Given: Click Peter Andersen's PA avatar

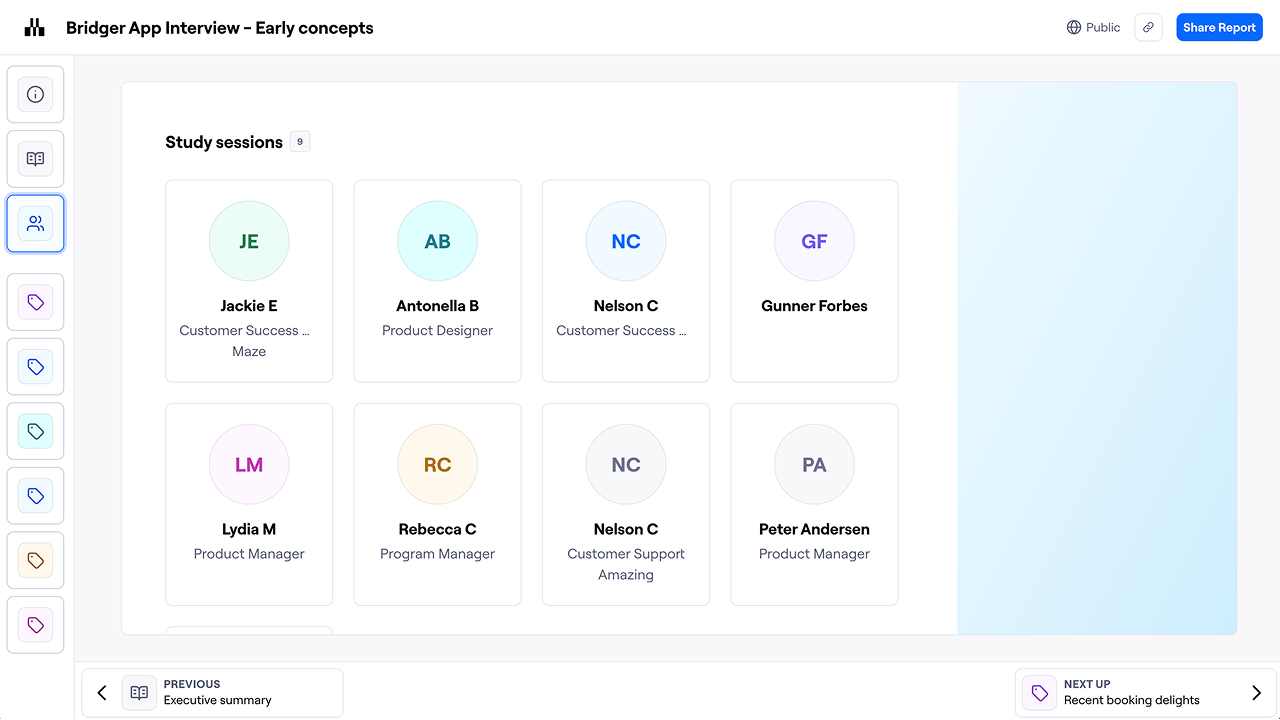Looking at the screenshot, I should click(814, 465).
